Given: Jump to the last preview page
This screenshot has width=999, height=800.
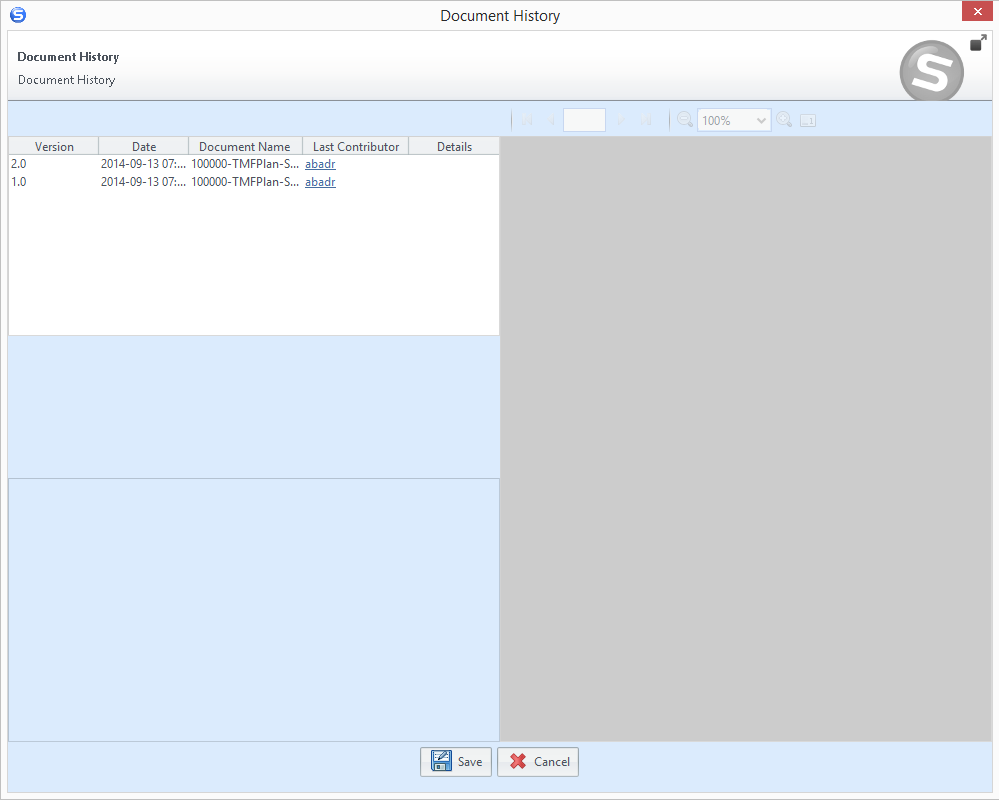Looking at the screenshot, I should [x=645, y=120].
